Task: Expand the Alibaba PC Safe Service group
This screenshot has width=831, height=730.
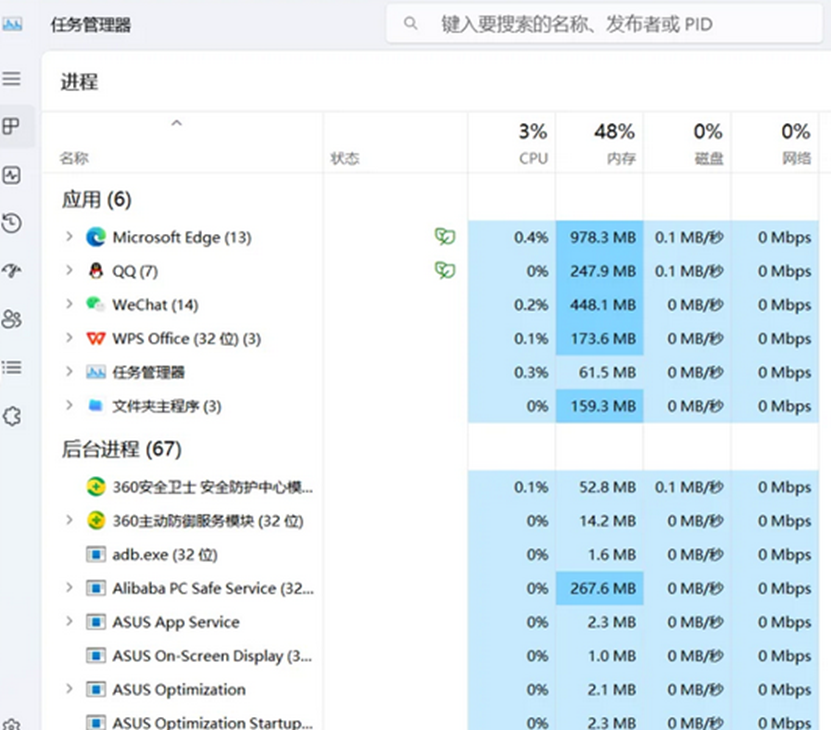Action: point(68,588)
